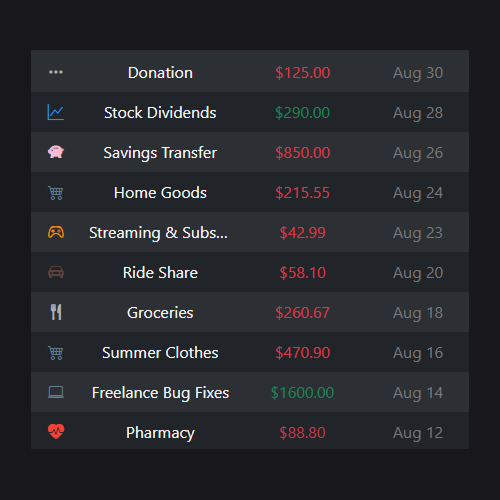Click the car icon for Ride Share
Image resolution: width=500 pixels, height=500 pixels.
coord(56,272)
